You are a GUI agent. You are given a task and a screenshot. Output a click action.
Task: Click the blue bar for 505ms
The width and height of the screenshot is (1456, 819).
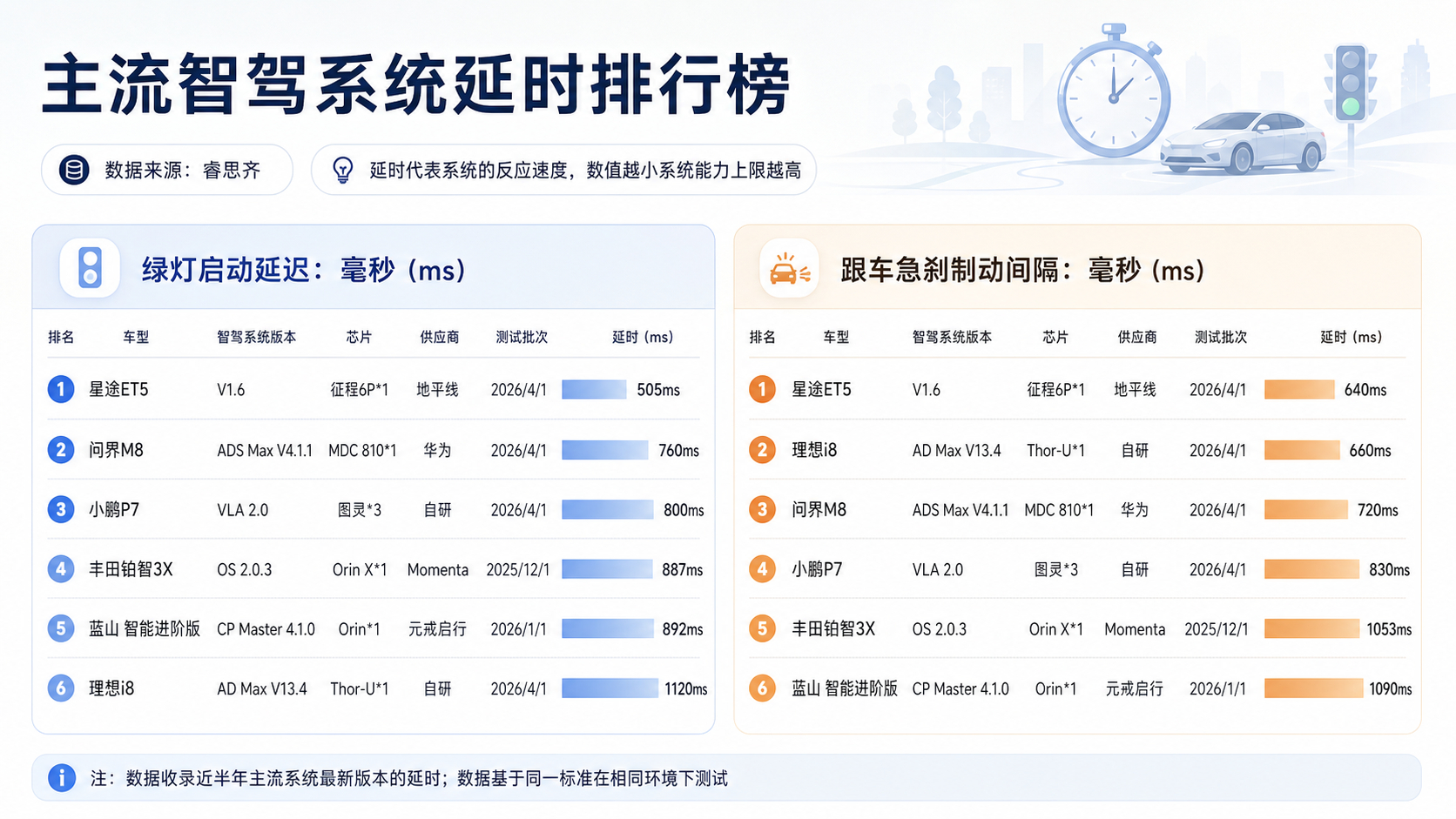[x=594, y=389]
